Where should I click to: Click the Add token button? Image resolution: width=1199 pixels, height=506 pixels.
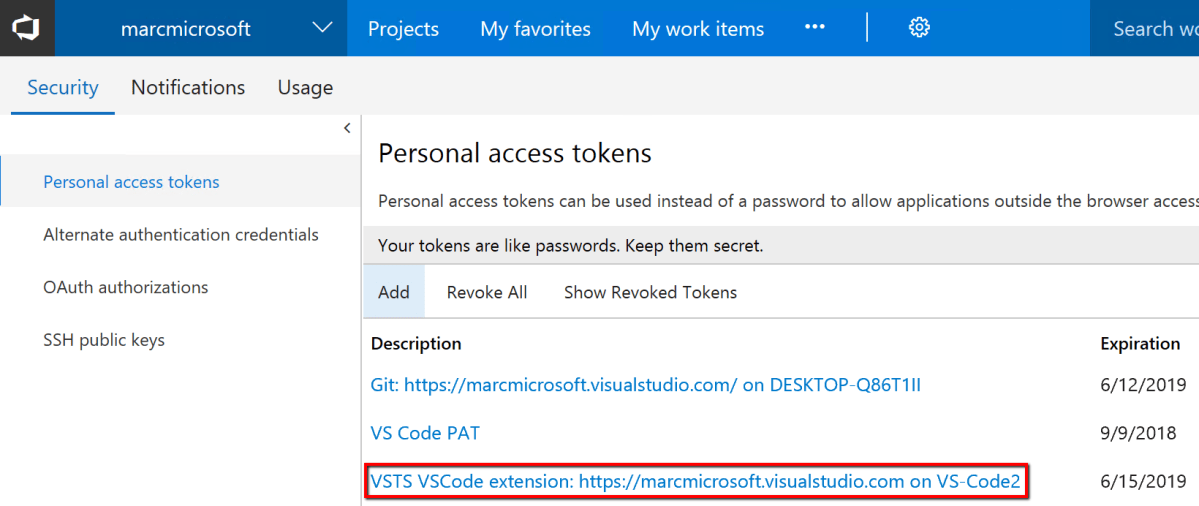[x=394, y=292]
